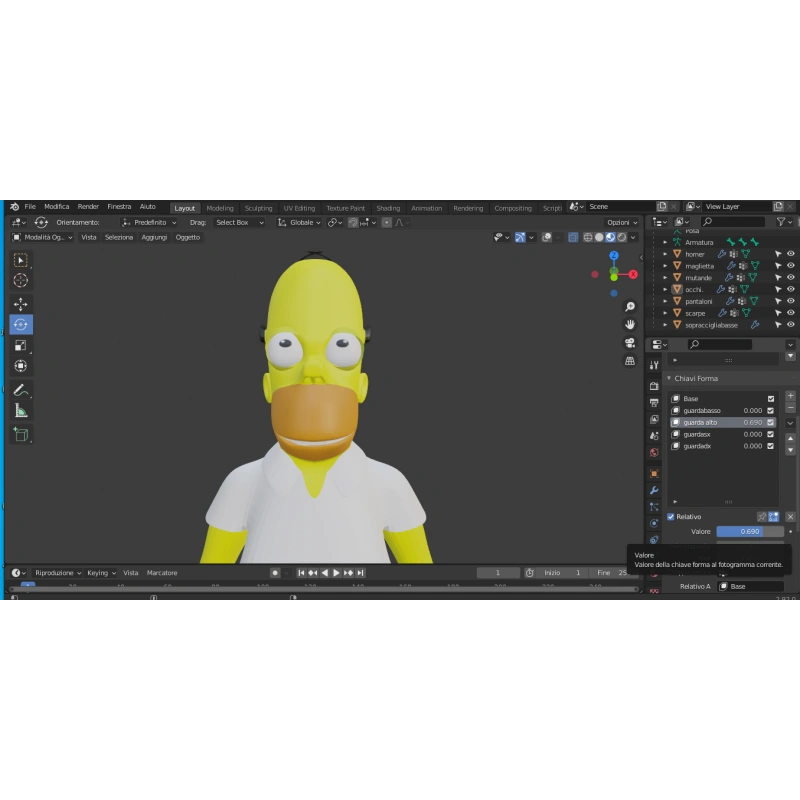Switch to the Modeling workspace tab

(220, 208)
